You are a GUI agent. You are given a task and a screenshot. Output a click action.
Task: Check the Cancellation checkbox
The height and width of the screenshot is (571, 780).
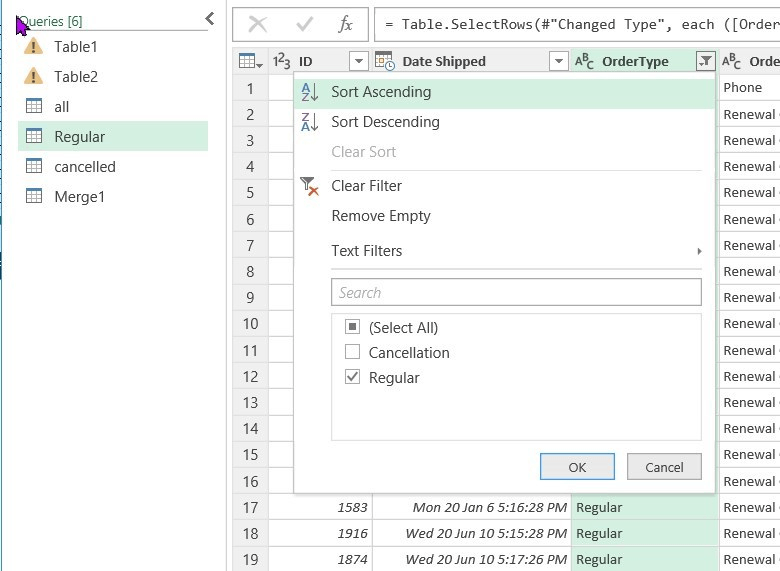click(352, 352)
